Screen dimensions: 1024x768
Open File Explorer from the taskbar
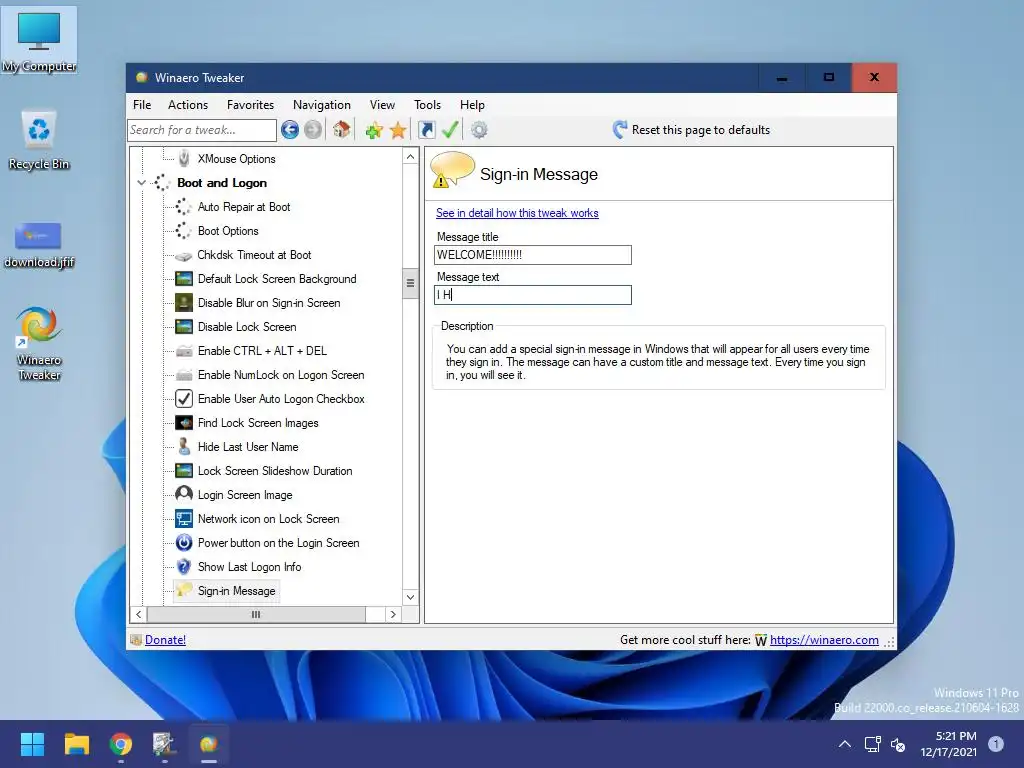point(76,744)
